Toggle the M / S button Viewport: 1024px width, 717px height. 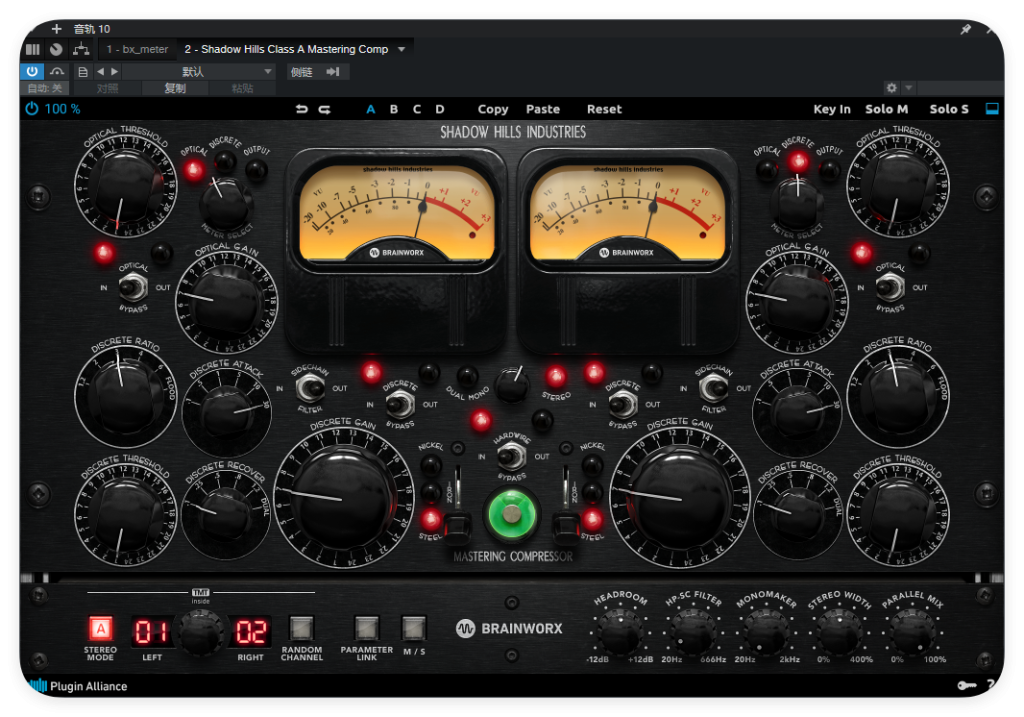click(x=413, y=628)
